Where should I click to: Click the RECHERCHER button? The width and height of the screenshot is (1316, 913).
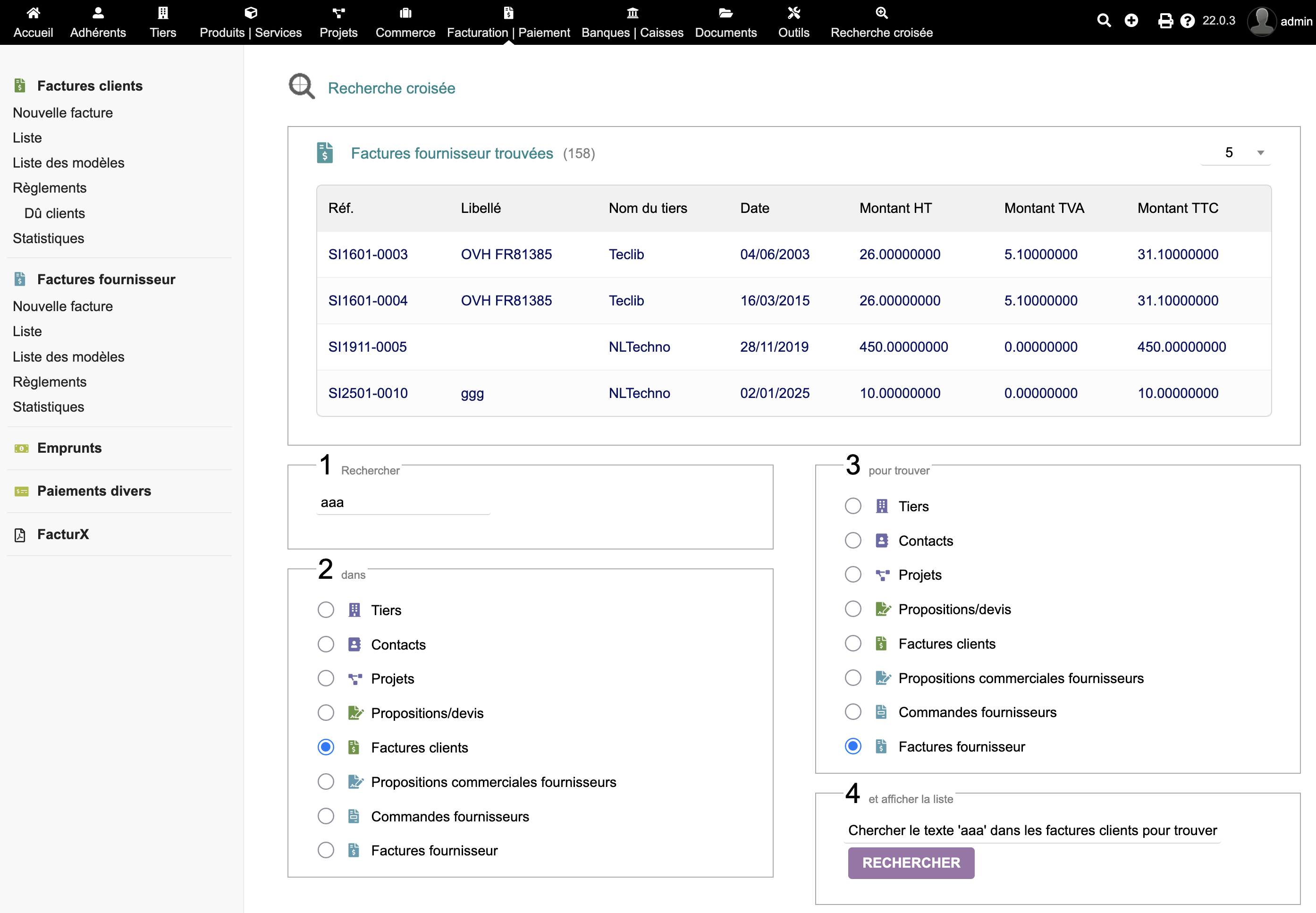pos(911,862)
